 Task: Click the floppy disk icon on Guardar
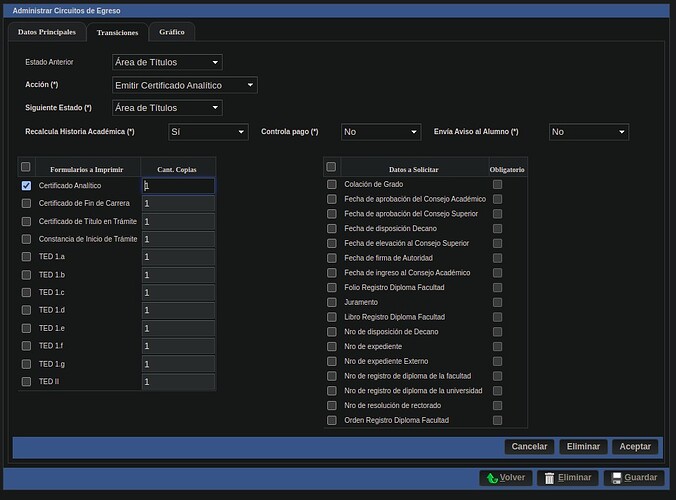(x=617, y=478)
